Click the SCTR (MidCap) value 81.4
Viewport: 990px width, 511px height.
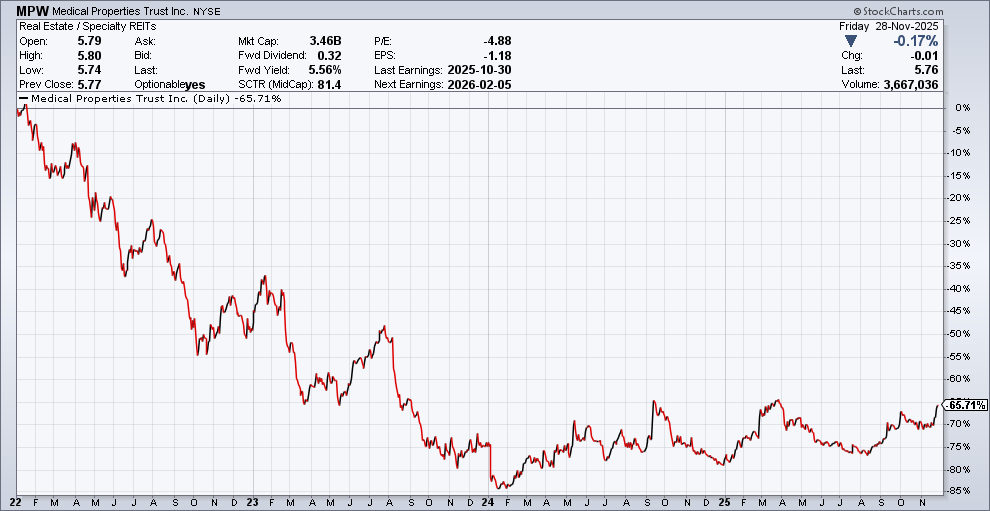pos(328,85)
